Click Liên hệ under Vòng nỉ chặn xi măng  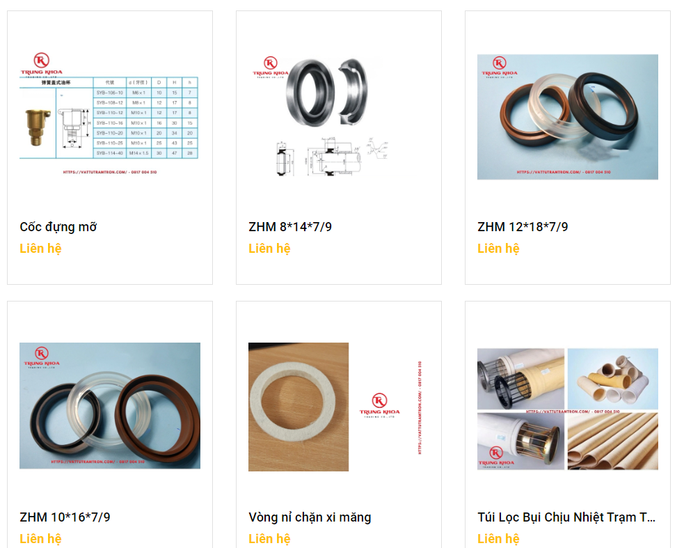point(270,539)
